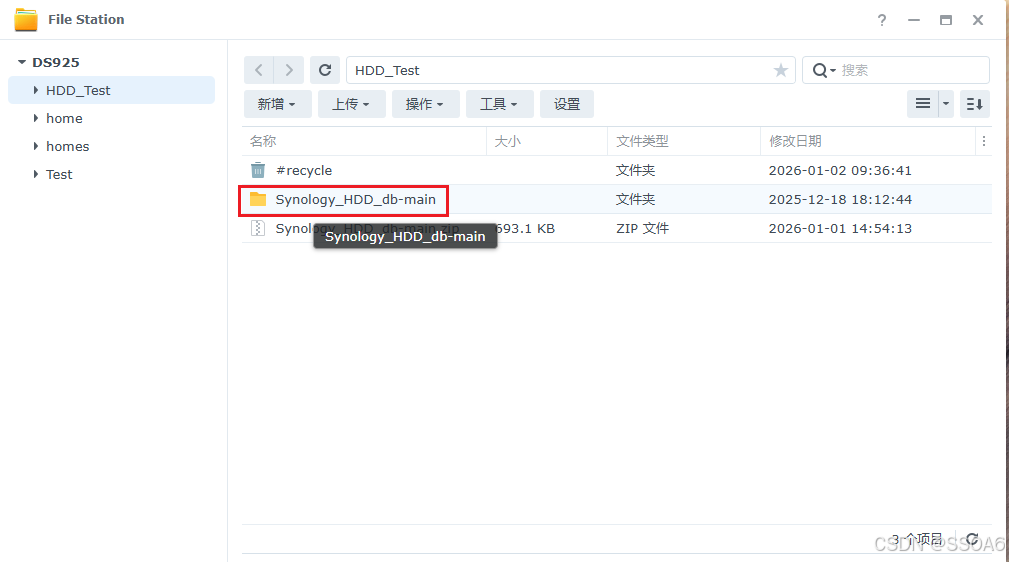Click the 693.1 KB size cell

(524, 229)
